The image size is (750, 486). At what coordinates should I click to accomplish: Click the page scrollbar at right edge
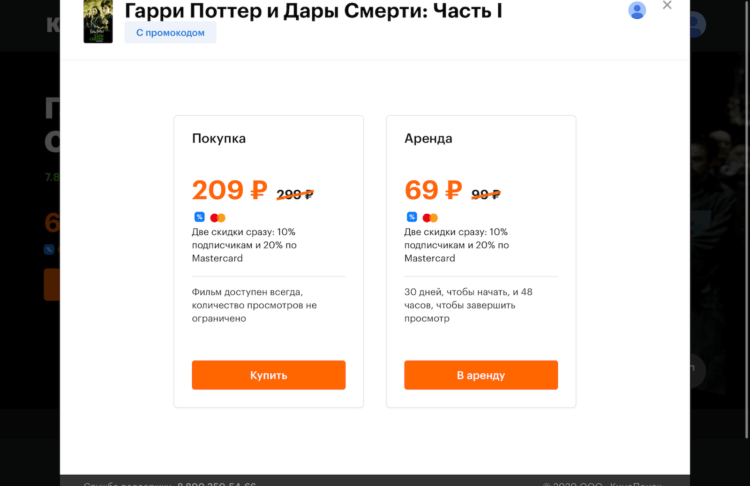(747, 219)
